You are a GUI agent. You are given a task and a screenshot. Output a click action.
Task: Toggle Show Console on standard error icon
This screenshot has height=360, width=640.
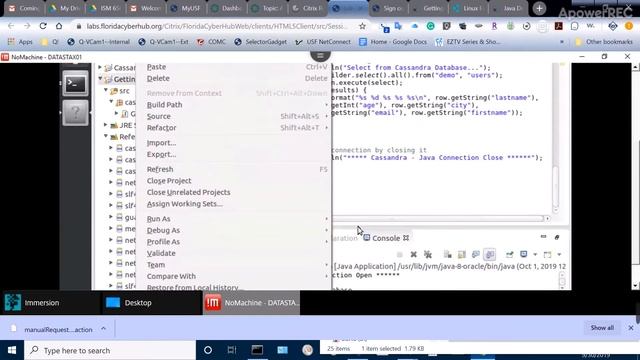click(489, 255)
